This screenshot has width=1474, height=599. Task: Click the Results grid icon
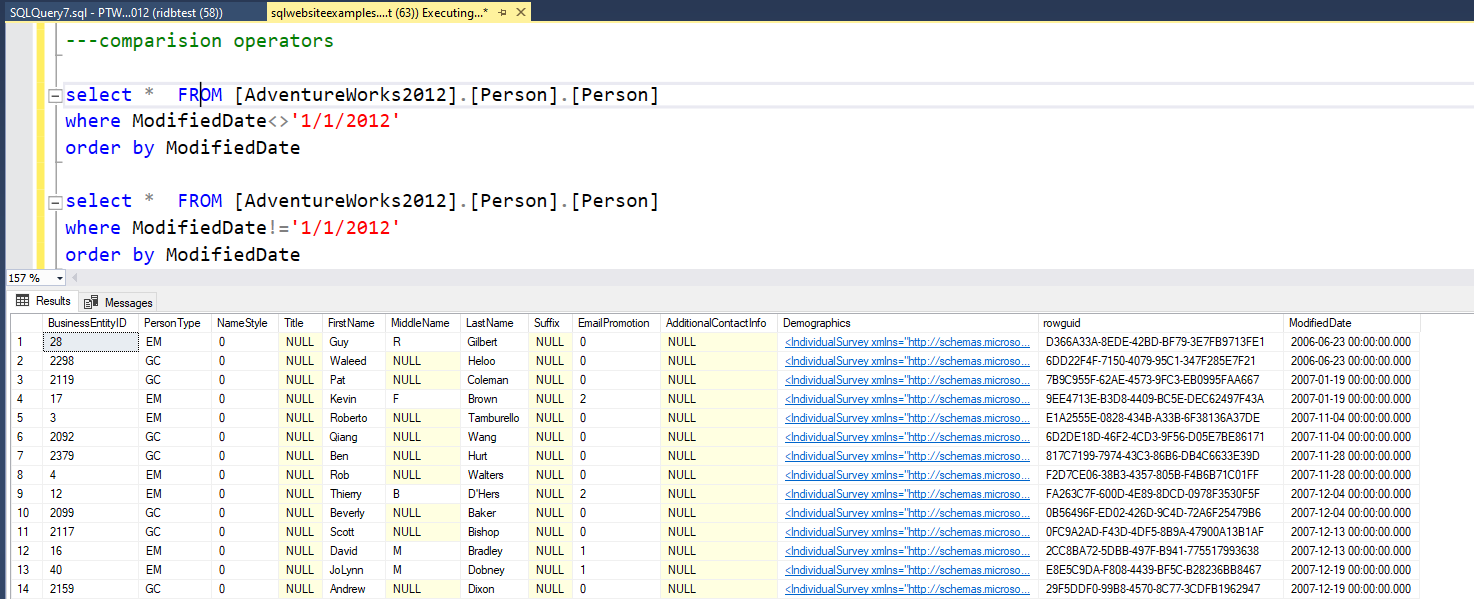pos(22,301)
